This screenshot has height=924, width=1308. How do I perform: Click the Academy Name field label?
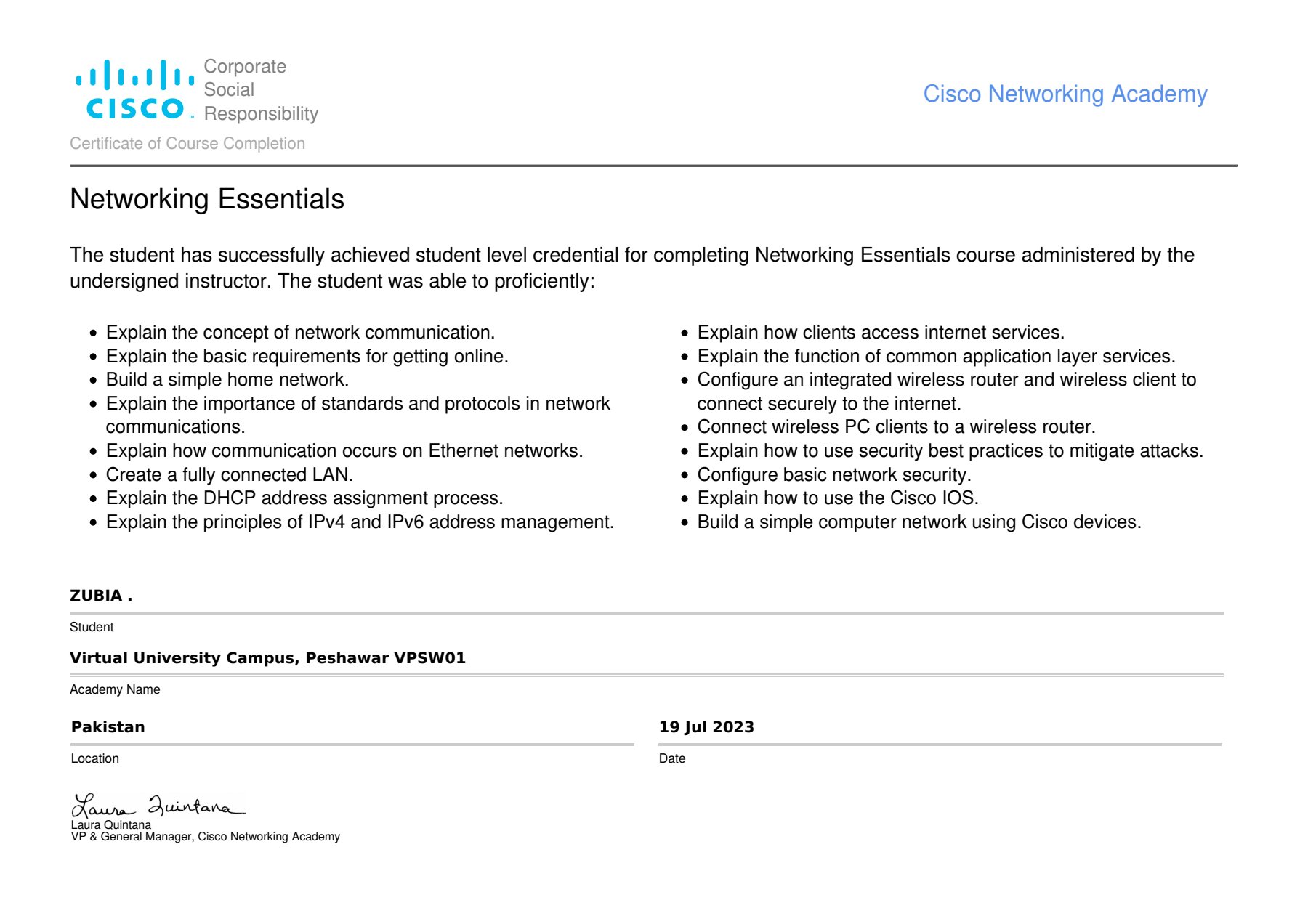115,689
